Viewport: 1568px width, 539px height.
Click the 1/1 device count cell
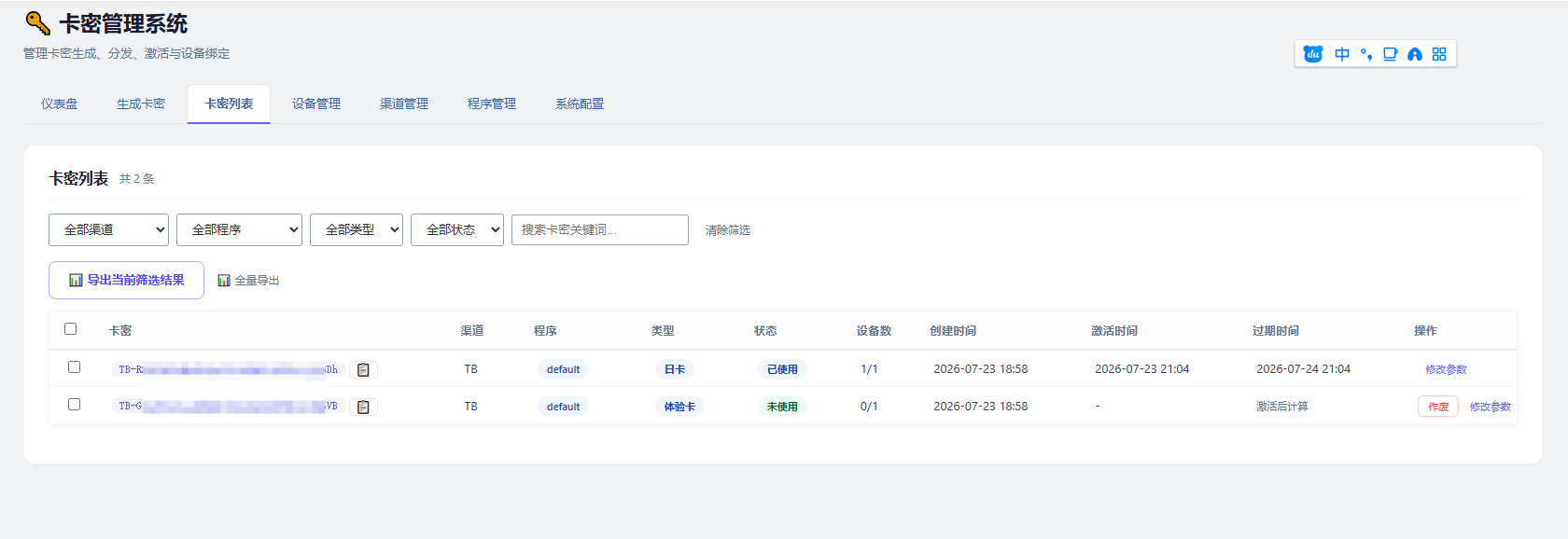point(869,369)
